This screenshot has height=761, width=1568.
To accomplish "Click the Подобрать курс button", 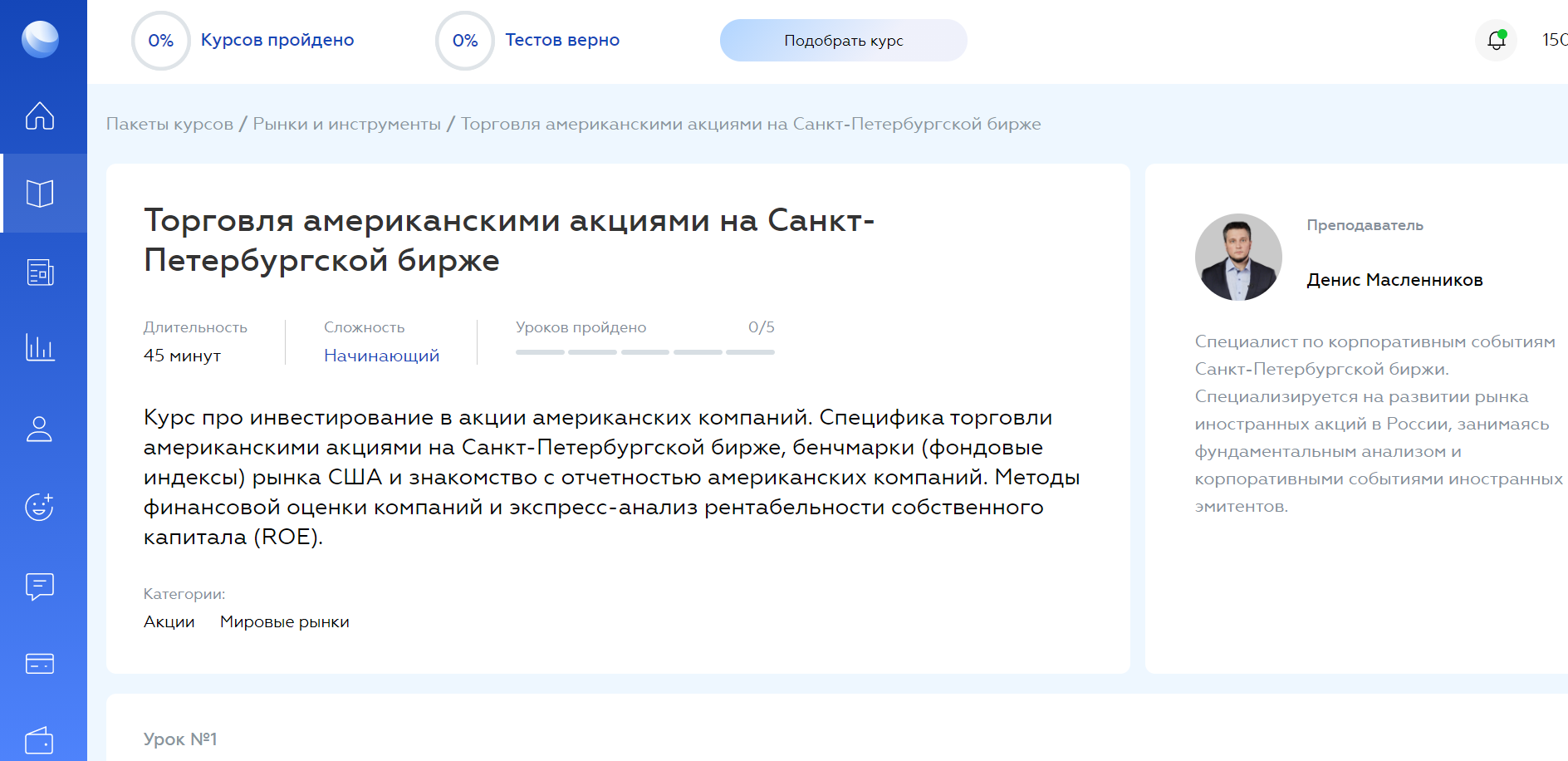I will 844,40.
